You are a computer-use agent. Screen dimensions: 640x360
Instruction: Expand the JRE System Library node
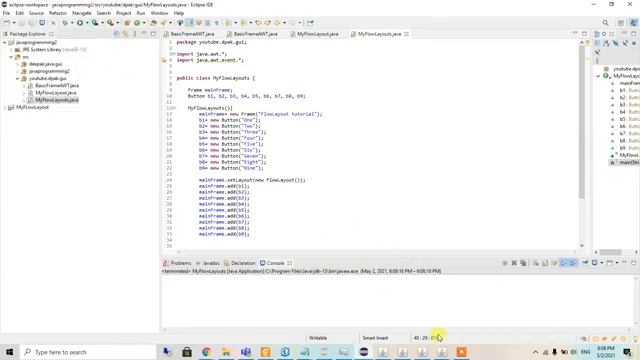(11, 50)
